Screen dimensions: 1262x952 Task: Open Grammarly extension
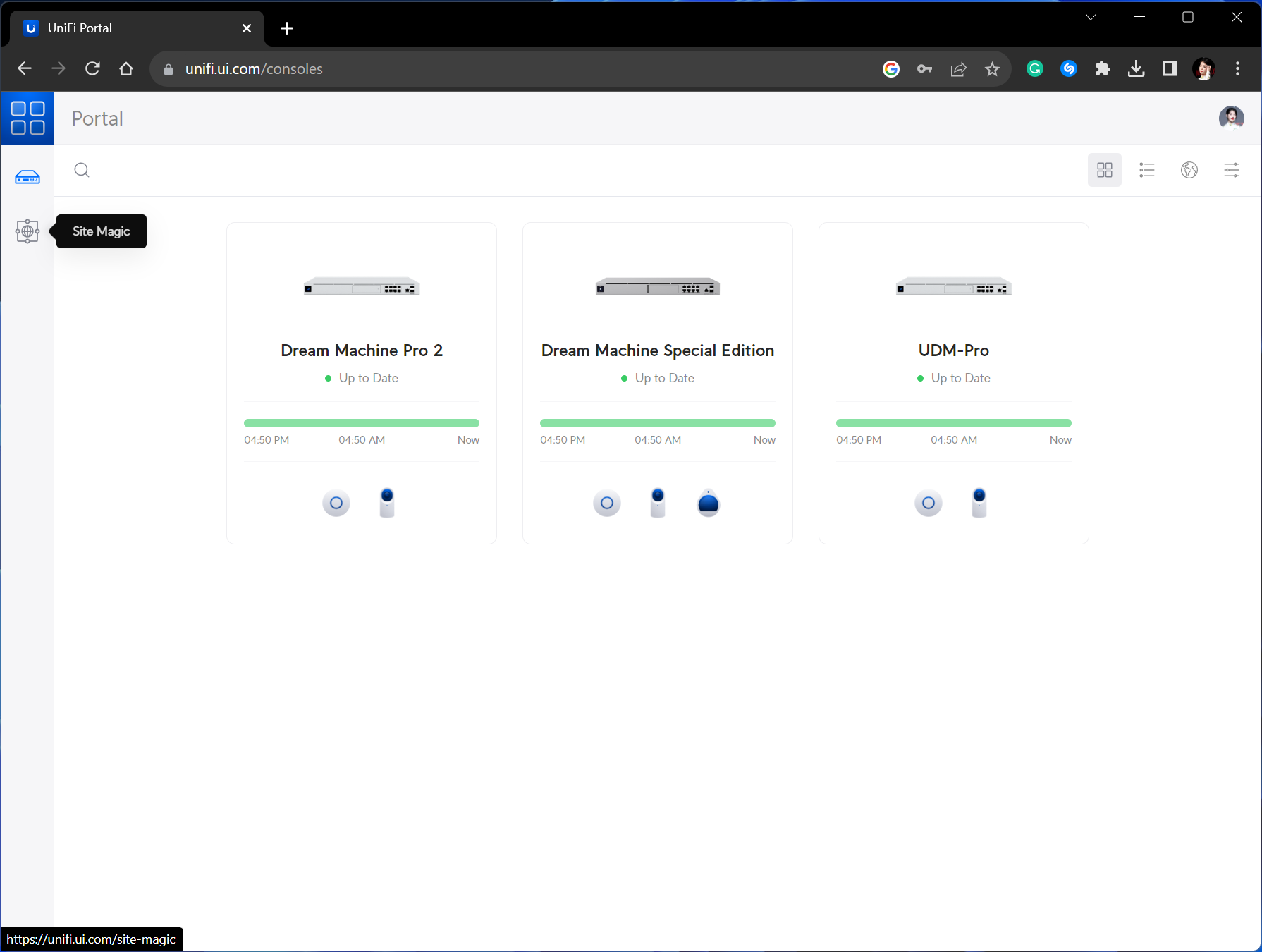point(1035,68)
